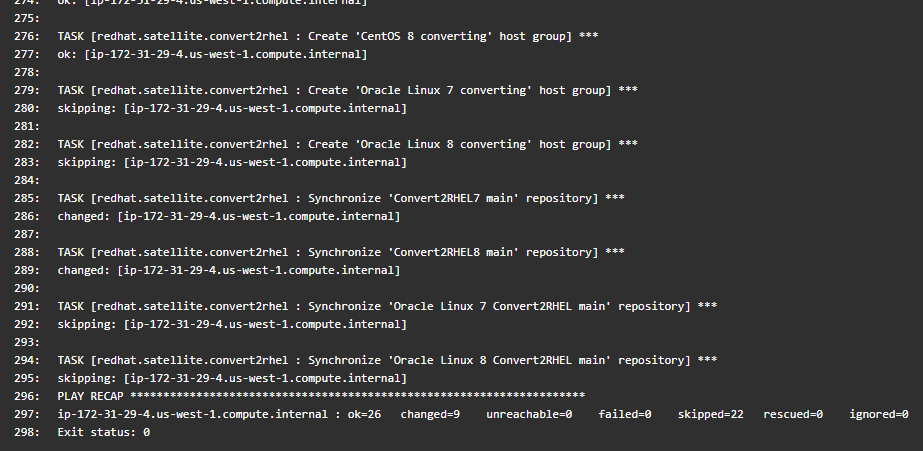This screenshot has height=451, width=923.
Task: Click the 'Oracle Linux 8 converting' host group task
Action: coord(347,144)
